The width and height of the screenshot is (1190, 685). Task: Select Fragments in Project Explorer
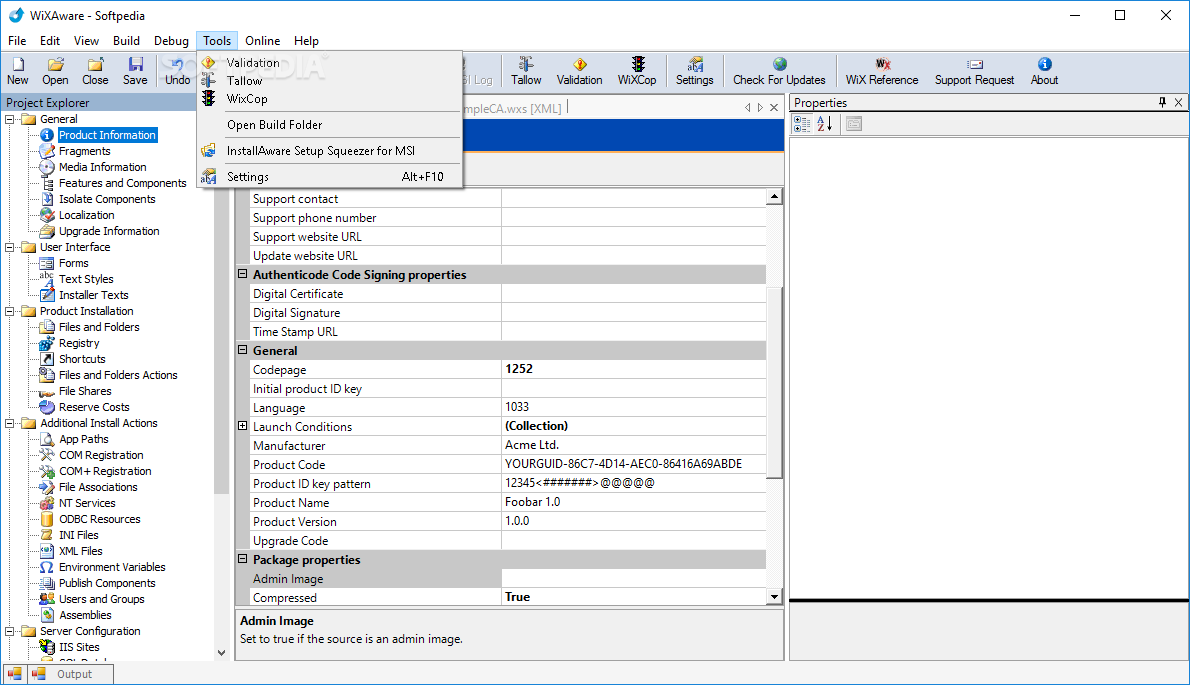click(84, 151)
